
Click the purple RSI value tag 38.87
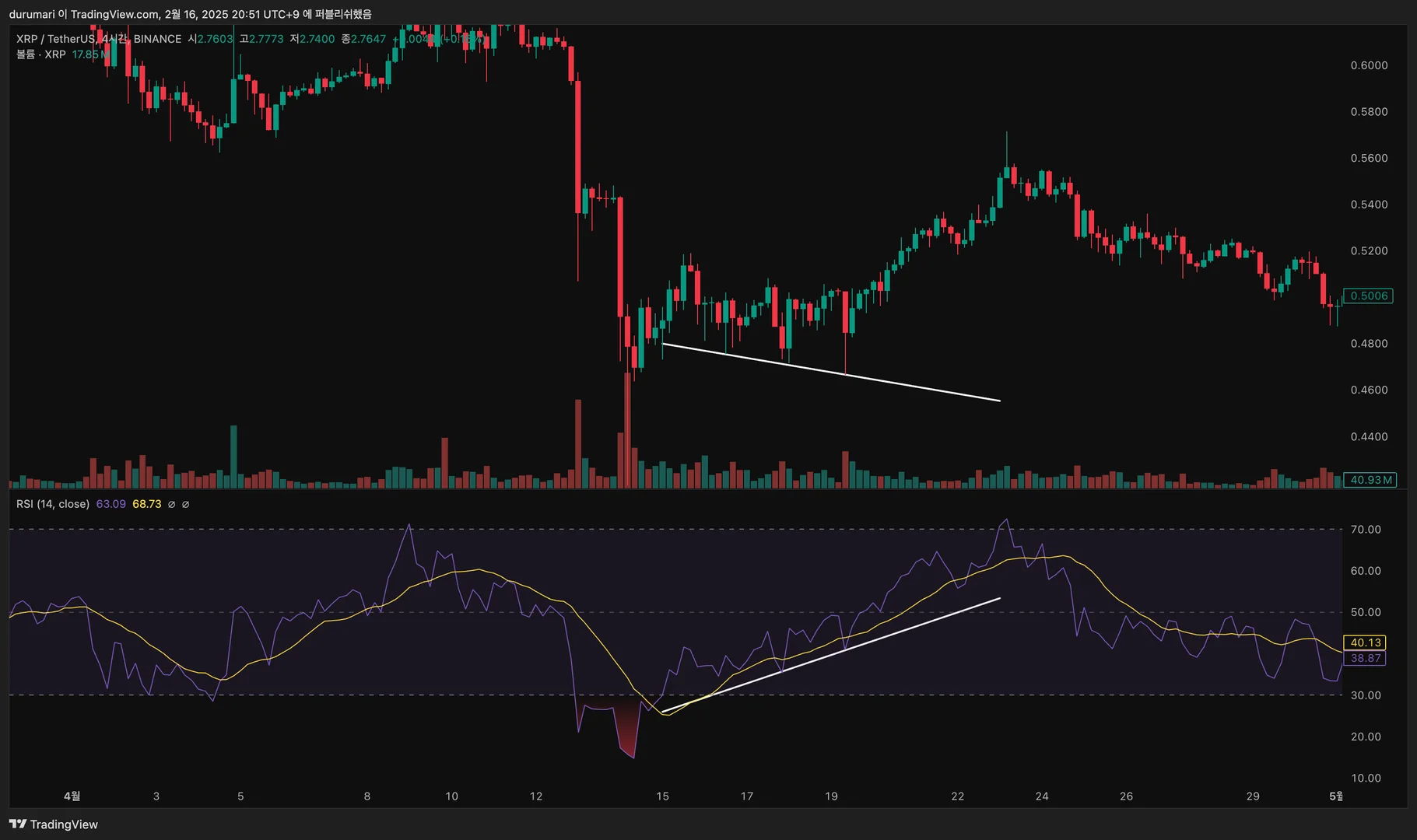point(1366,658)
